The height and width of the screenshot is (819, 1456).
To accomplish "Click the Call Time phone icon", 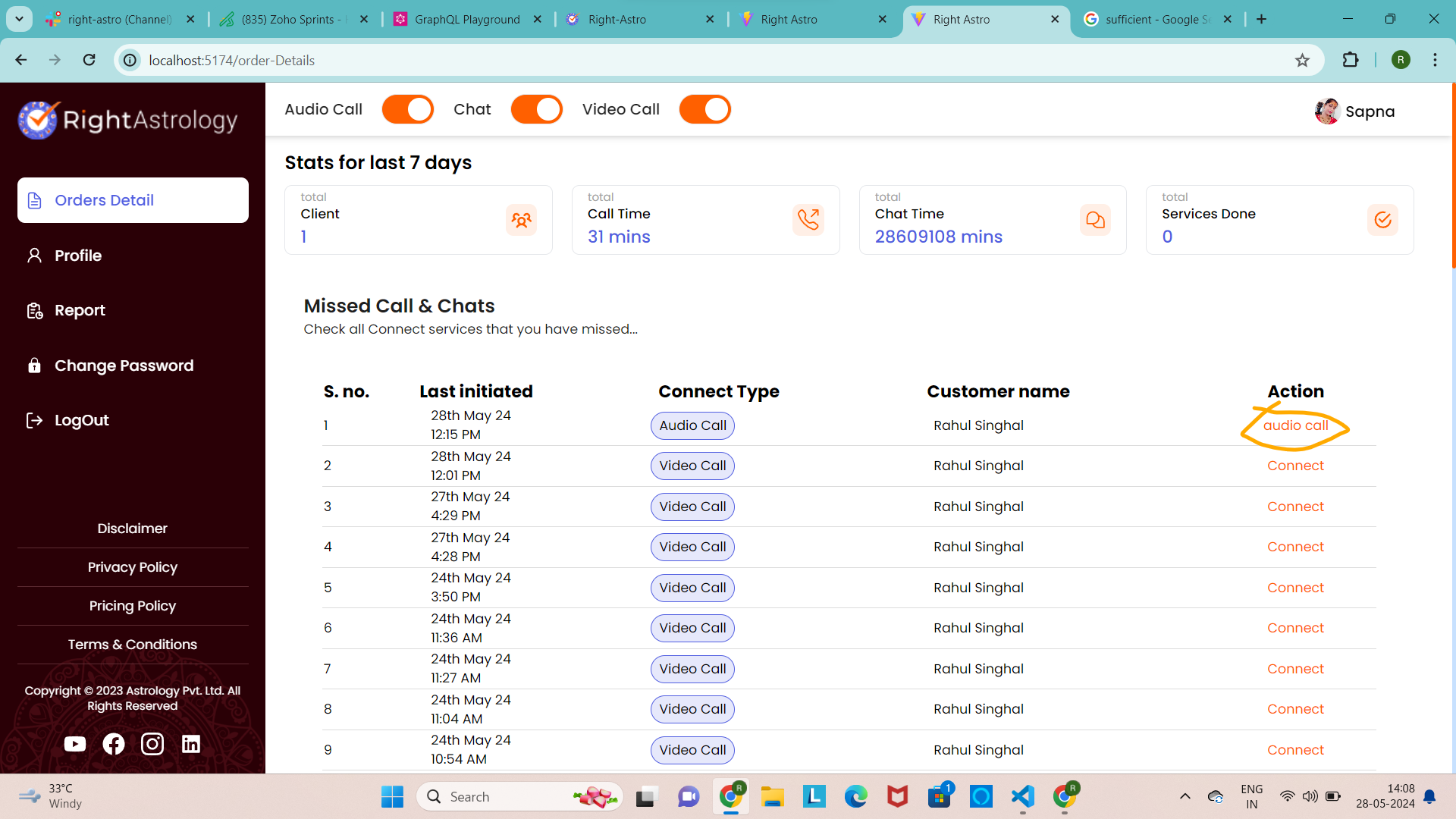I will pyautogui.click(x=808, y=220).
